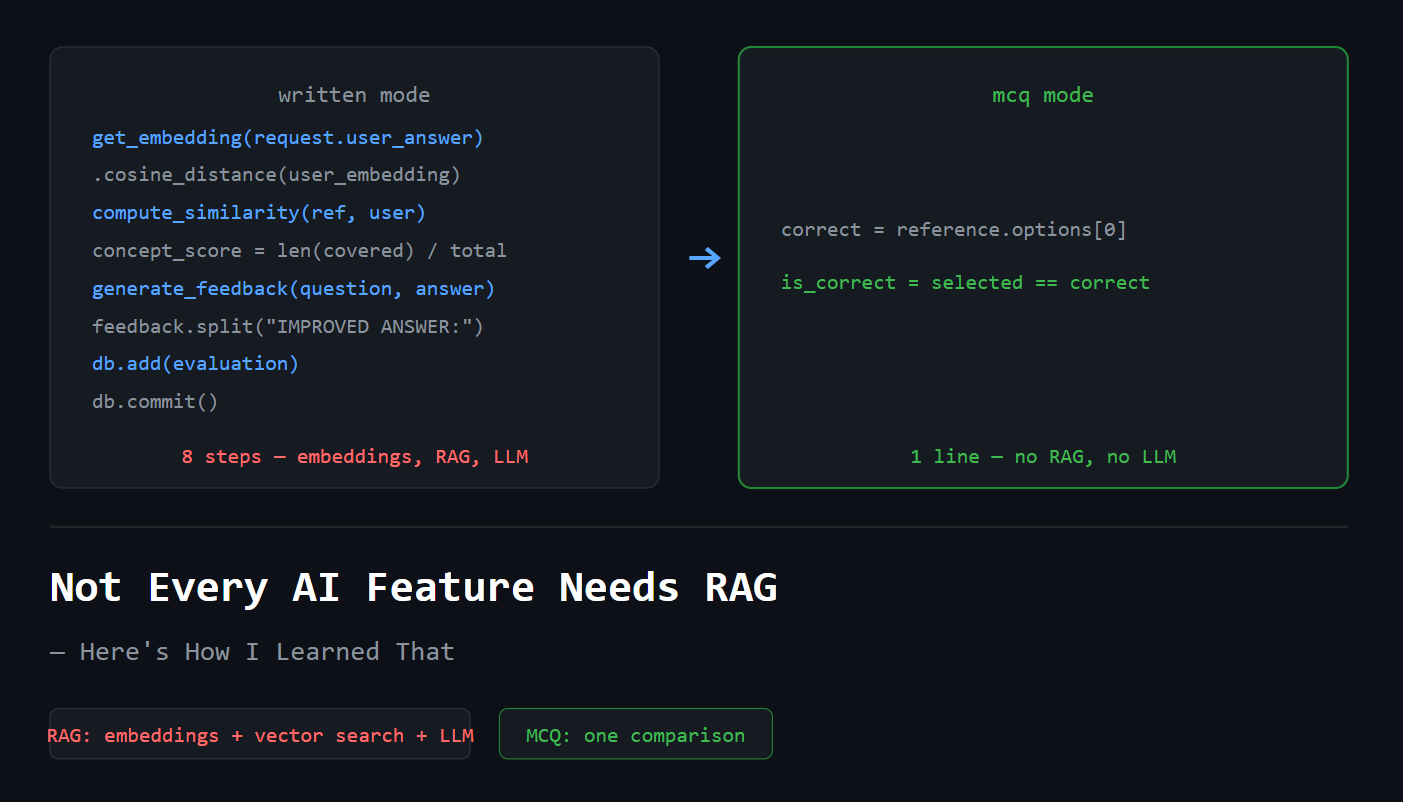Viewport: 1403px width, 802px height.
Task: Select the compute_similarity(ref, user) line
Action: tap(259, 213)
